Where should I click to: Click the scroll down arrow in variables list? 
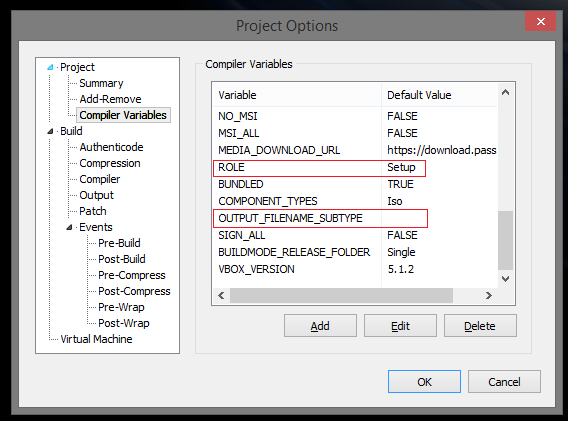[x=505, y=279]
